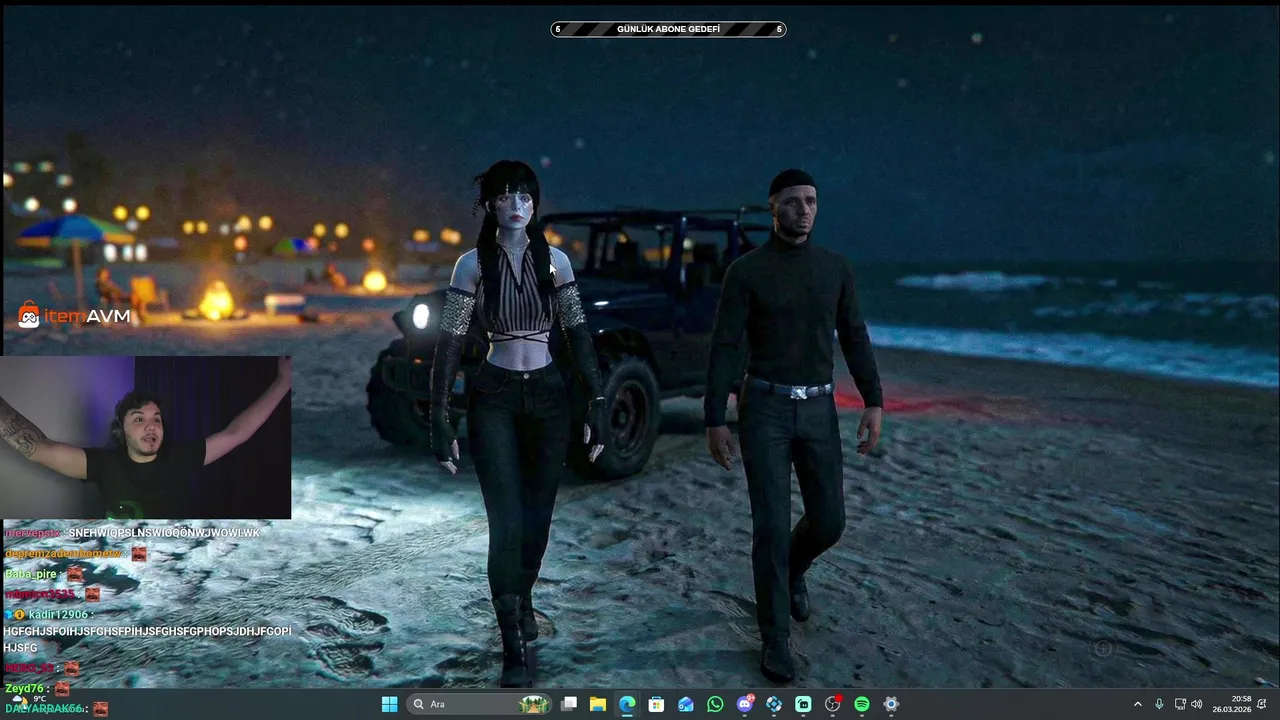The height and width of the screenshot is (720, 1280).
Task: Click the microphone tray icon
Action: 1159,704
